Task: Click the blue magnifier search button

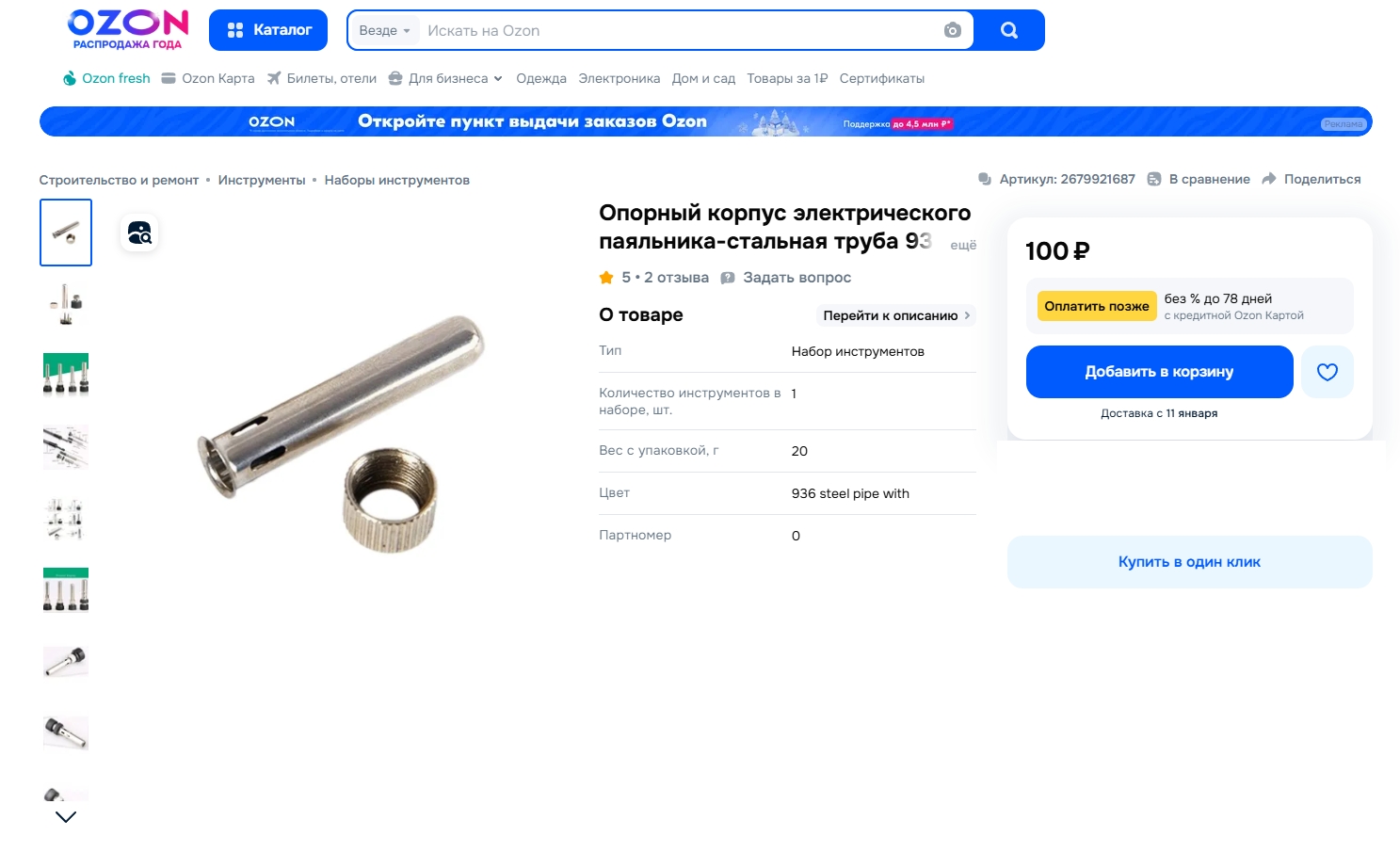Action: 1008,30
